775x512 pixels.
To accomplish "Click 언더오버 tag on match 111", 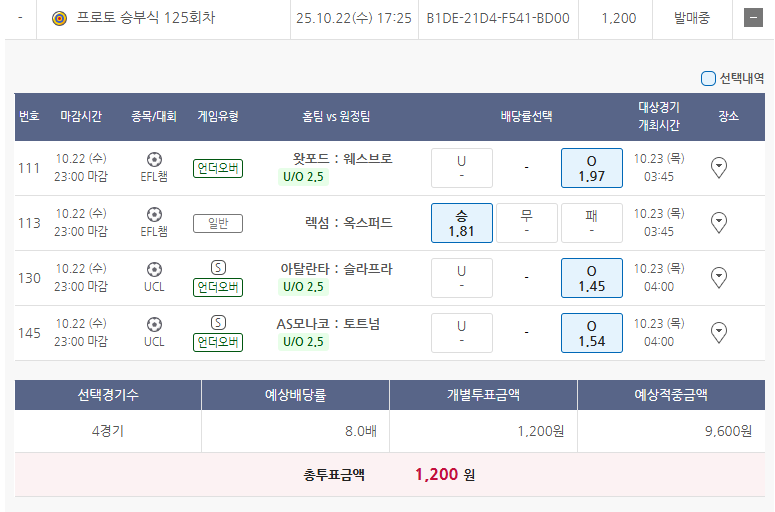I will [x=218, y=168].
